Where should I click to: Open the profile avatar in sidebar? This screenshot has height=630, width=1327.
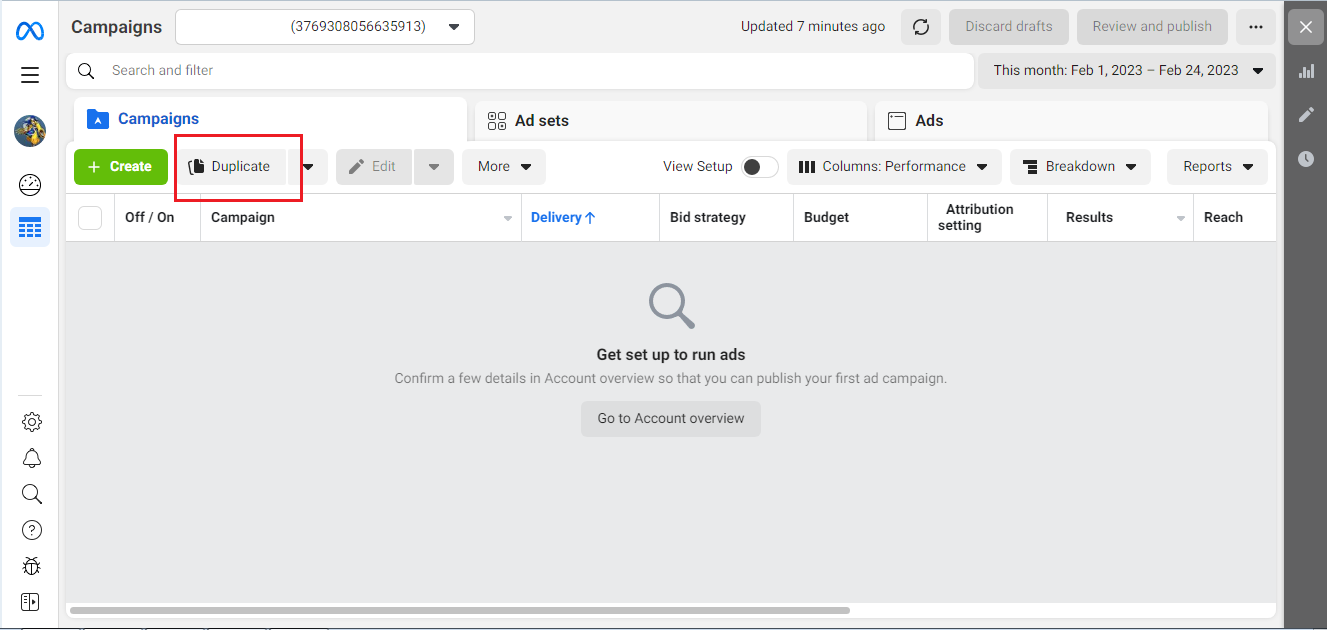pos(30,131)
